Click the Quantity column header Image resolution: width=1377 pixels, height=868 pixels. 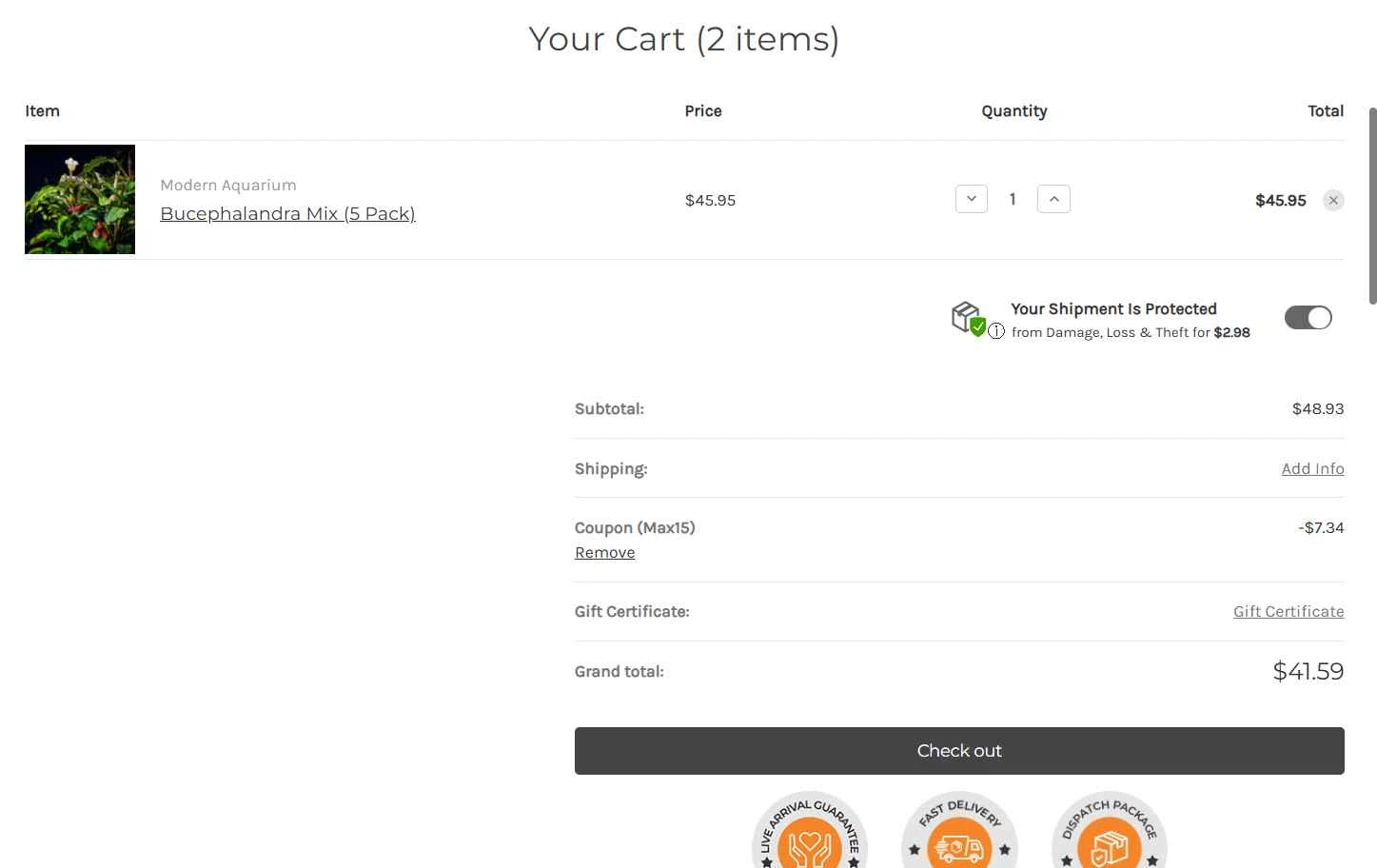click(x=1014, y=110)
